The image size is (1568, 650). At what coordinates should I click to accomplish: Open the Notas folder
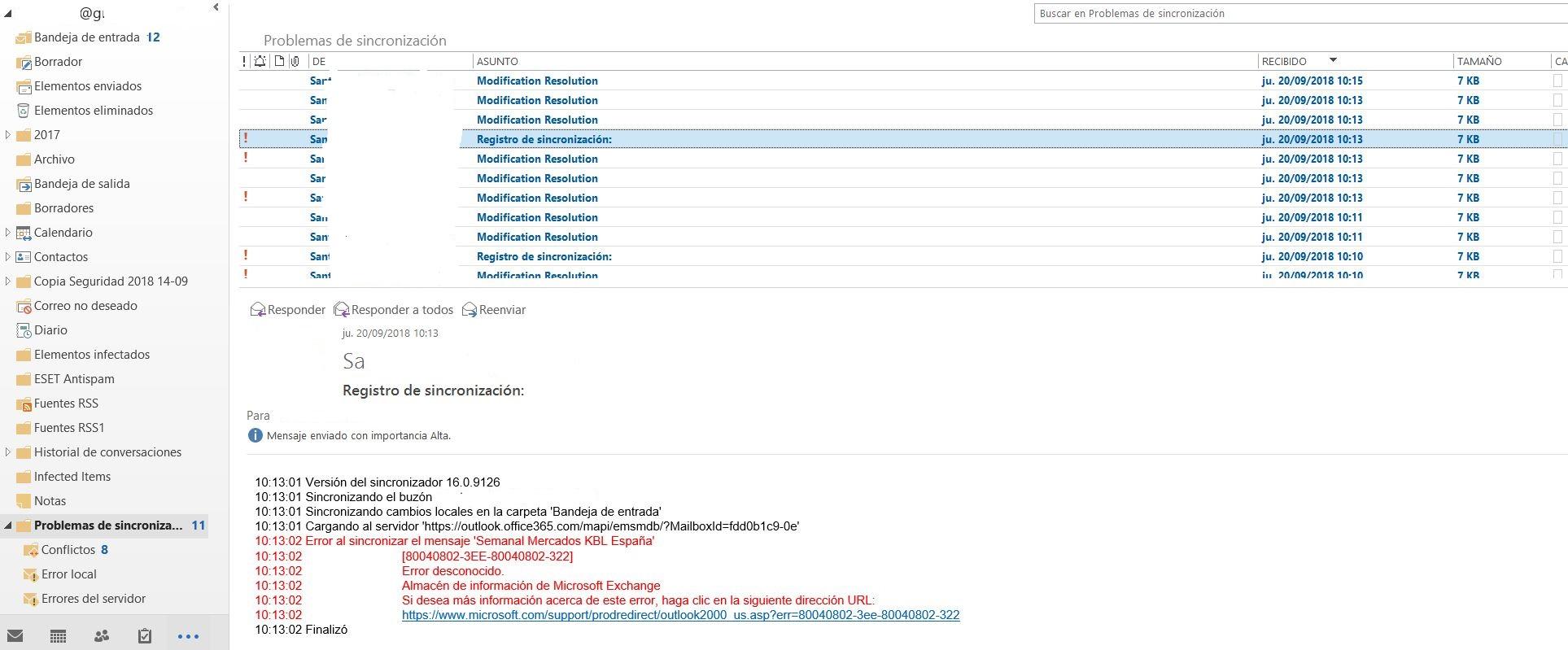coord(41,501)
